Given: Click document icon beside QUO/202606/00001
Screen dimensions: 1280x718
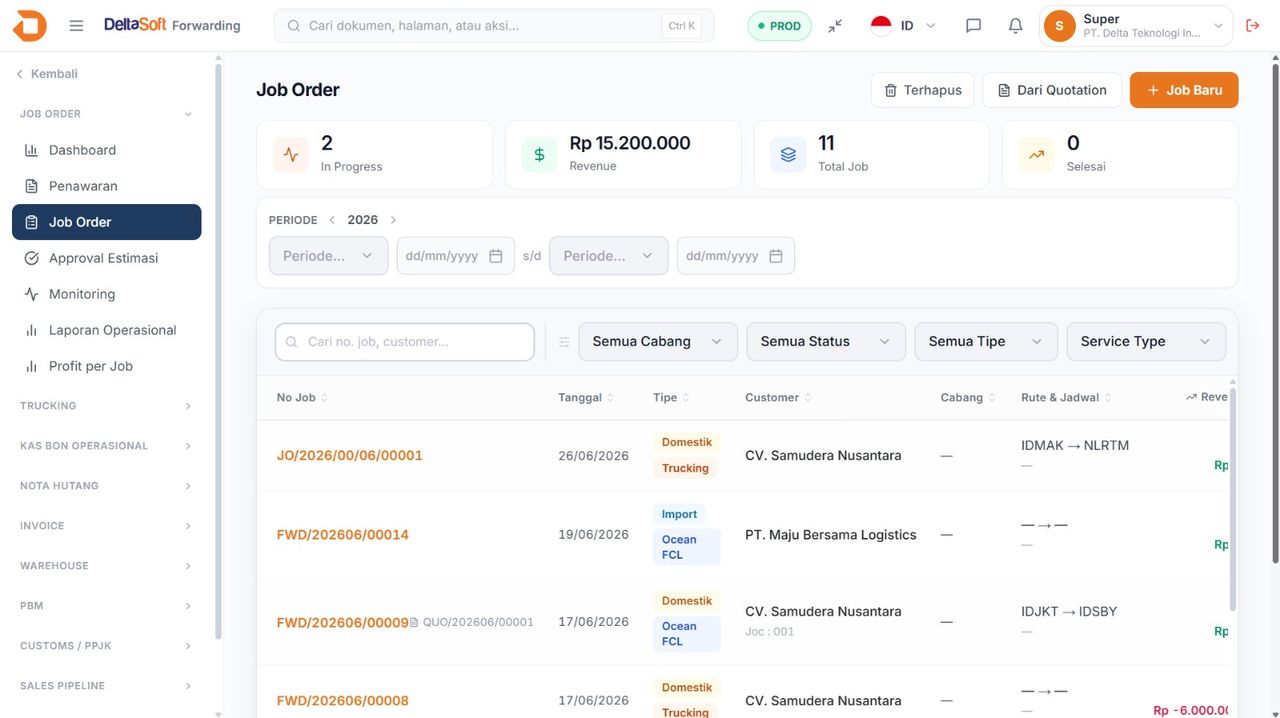Looking at the screenshot, I should coord(414,622).
